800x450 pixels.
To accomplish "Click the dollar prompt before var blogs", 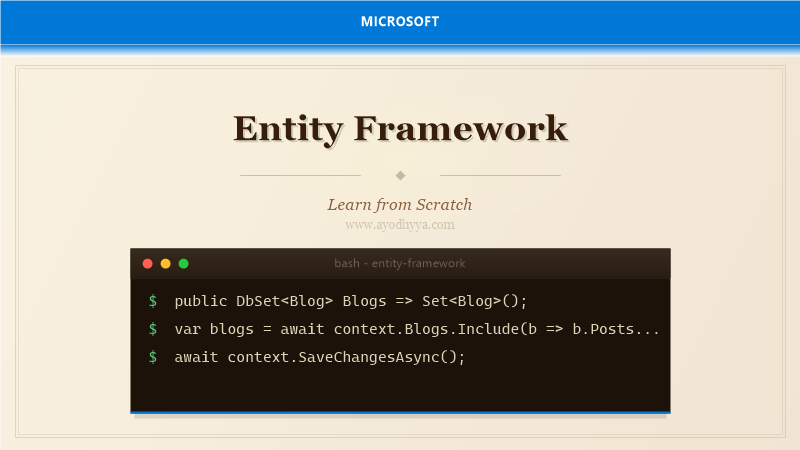I will [153, 329].
